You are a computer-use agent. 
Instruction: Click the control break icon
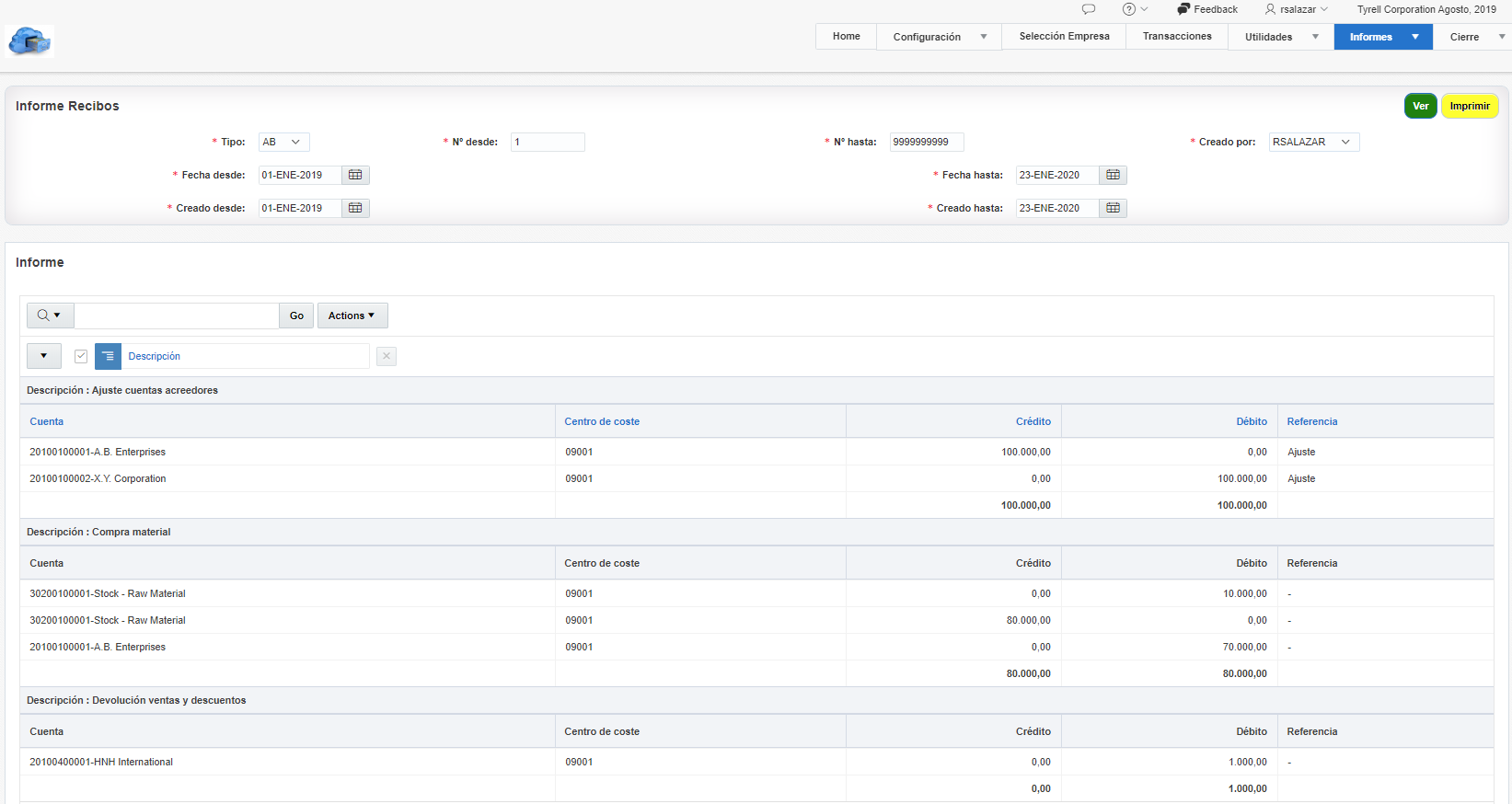click(x=108, y=356)
